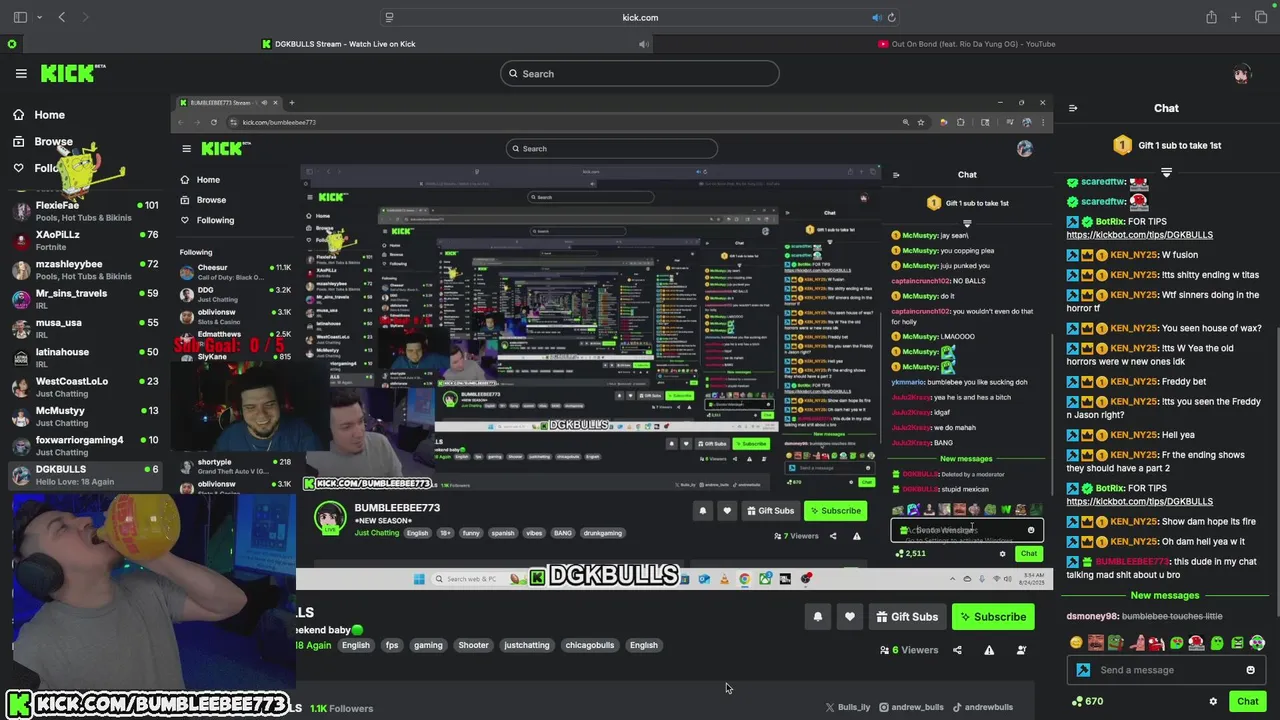The height and width of the screenshot is (720, 1280).
Task: Click the Kick logo
Action: [x=71, y=73]
